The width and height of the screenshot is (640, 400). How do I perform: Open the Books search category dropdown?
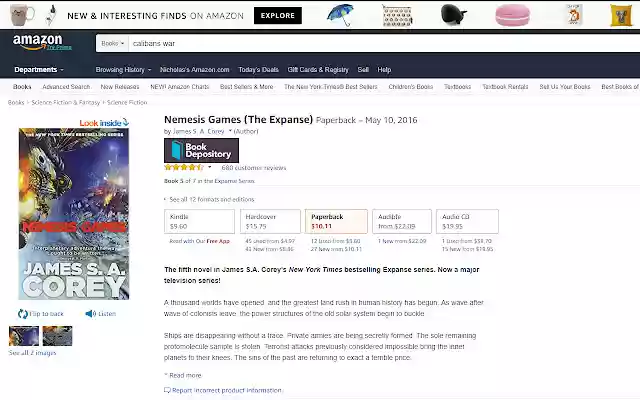pyautogui.click(x=112, y=43)
